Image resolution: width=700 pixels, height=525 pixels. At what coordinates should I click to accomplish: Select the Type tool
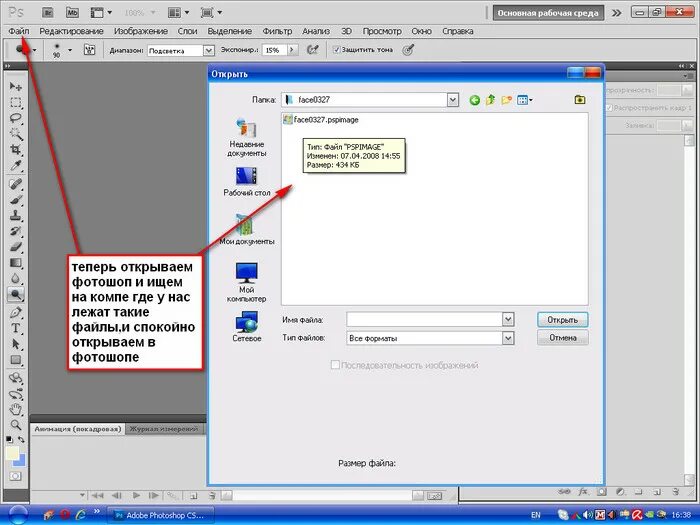tap(16, 328)
